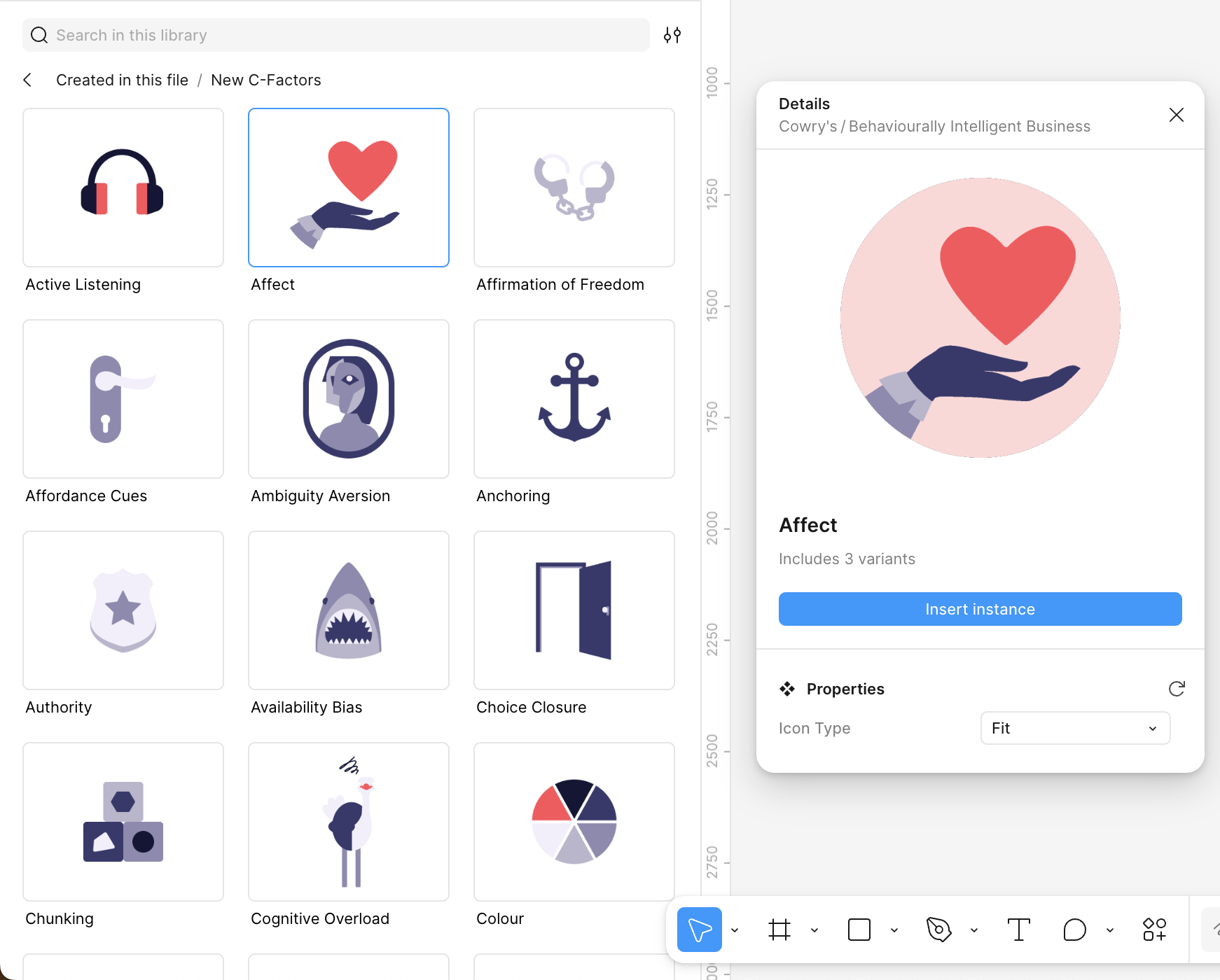Click the large Affect preview image
The height and width of the screenshot is (980, 1220).
click(x=980, y=318)
